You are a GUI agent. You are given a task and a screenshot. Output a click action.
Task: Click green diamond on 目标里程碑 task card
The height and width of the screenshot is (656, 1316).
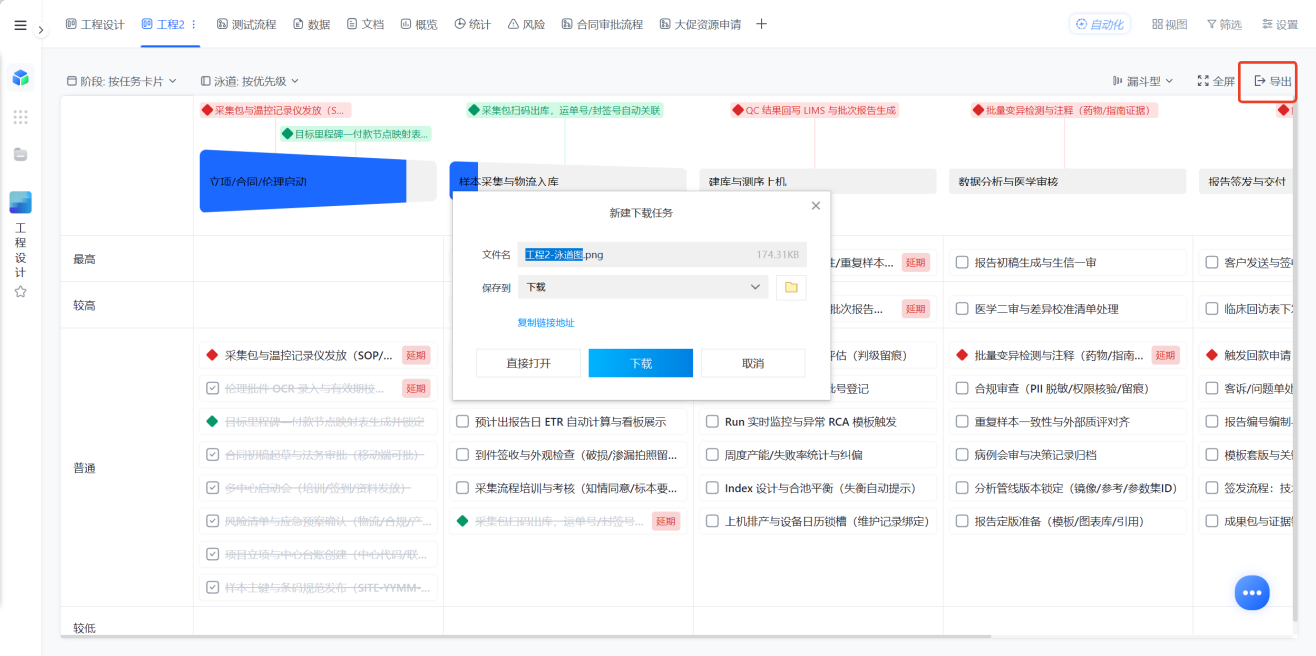tap(212, 422)
